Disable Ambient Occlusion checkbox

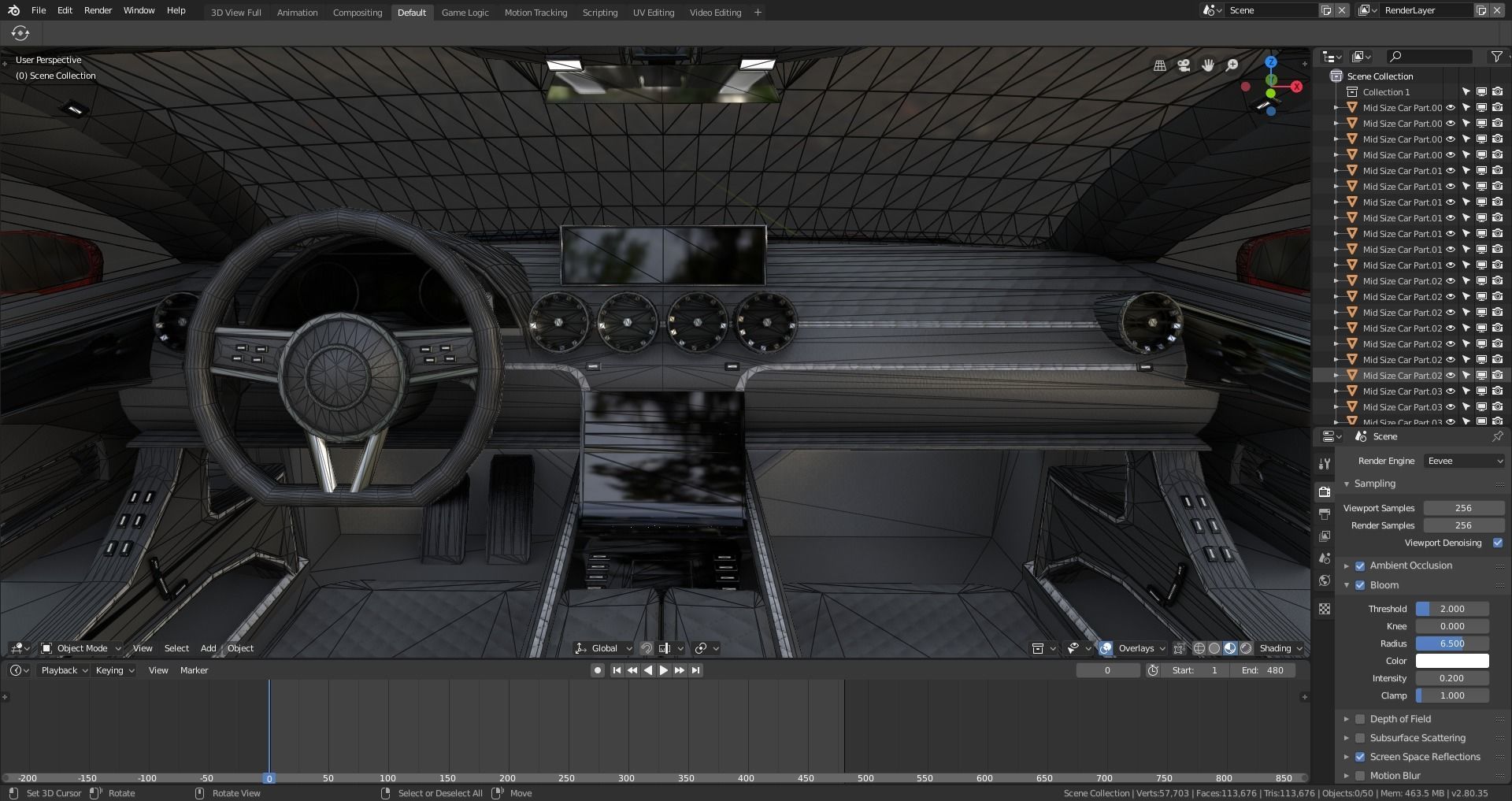click(x=1360, y=566)
